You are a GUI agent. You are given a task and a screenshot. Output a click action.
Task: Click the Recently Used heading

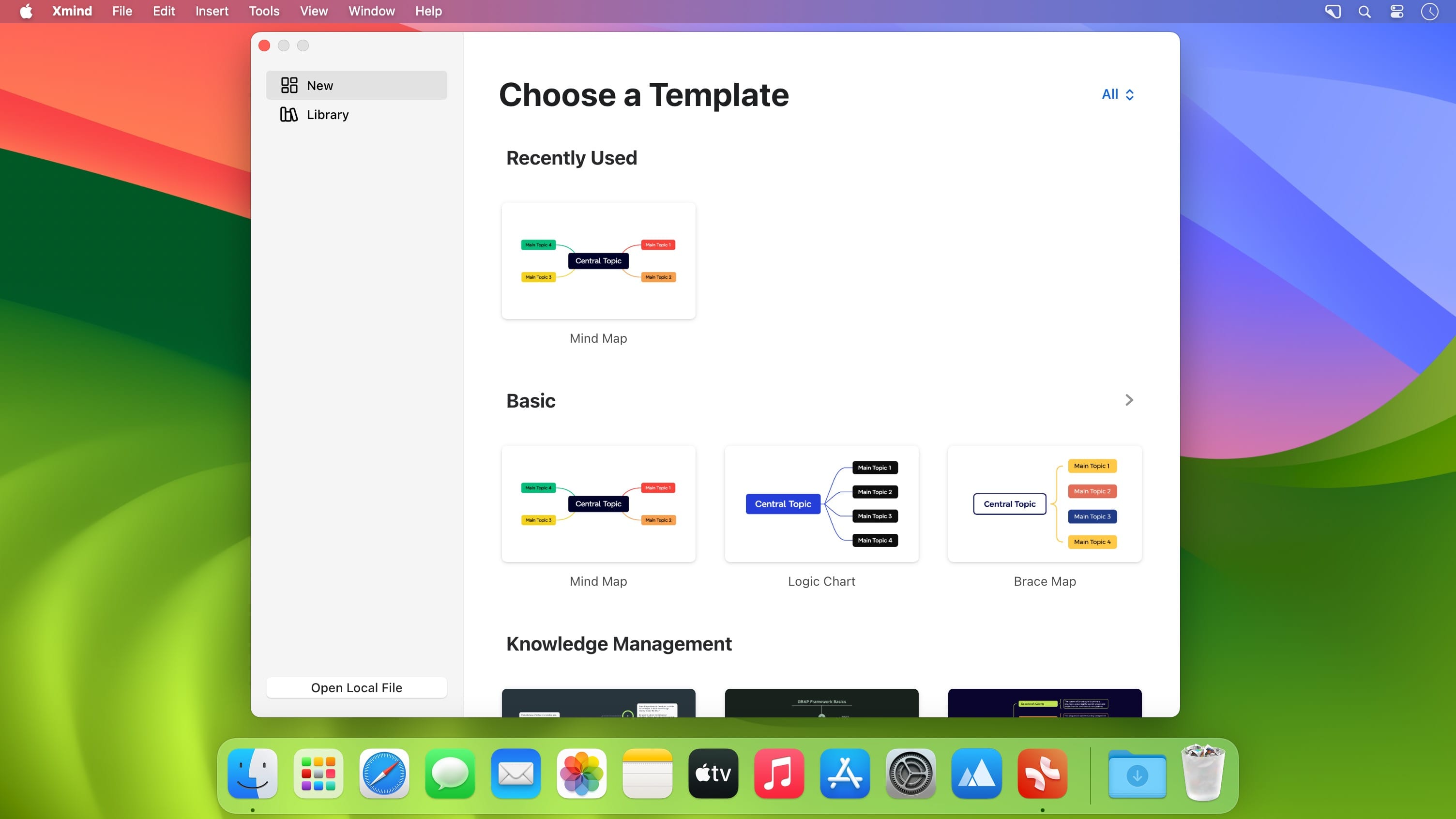click(572, 158)
